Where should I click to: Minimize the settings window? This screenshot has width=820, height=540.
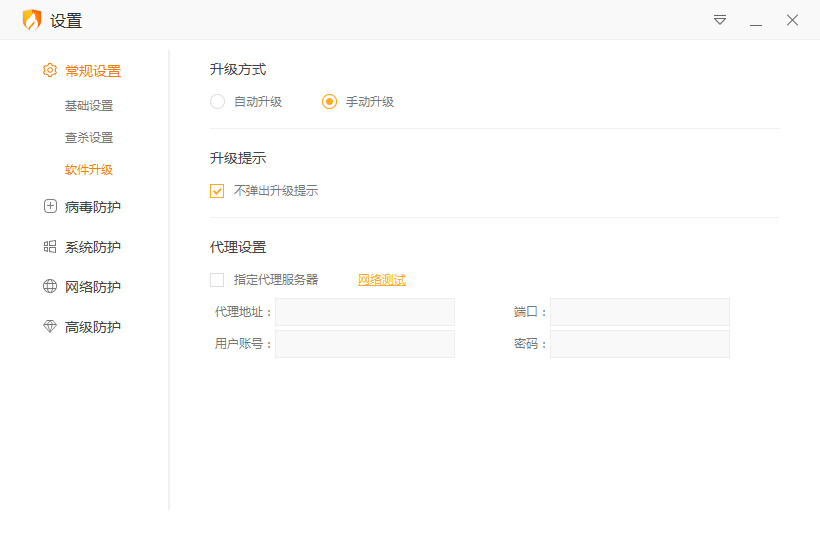tap(756, 20)
